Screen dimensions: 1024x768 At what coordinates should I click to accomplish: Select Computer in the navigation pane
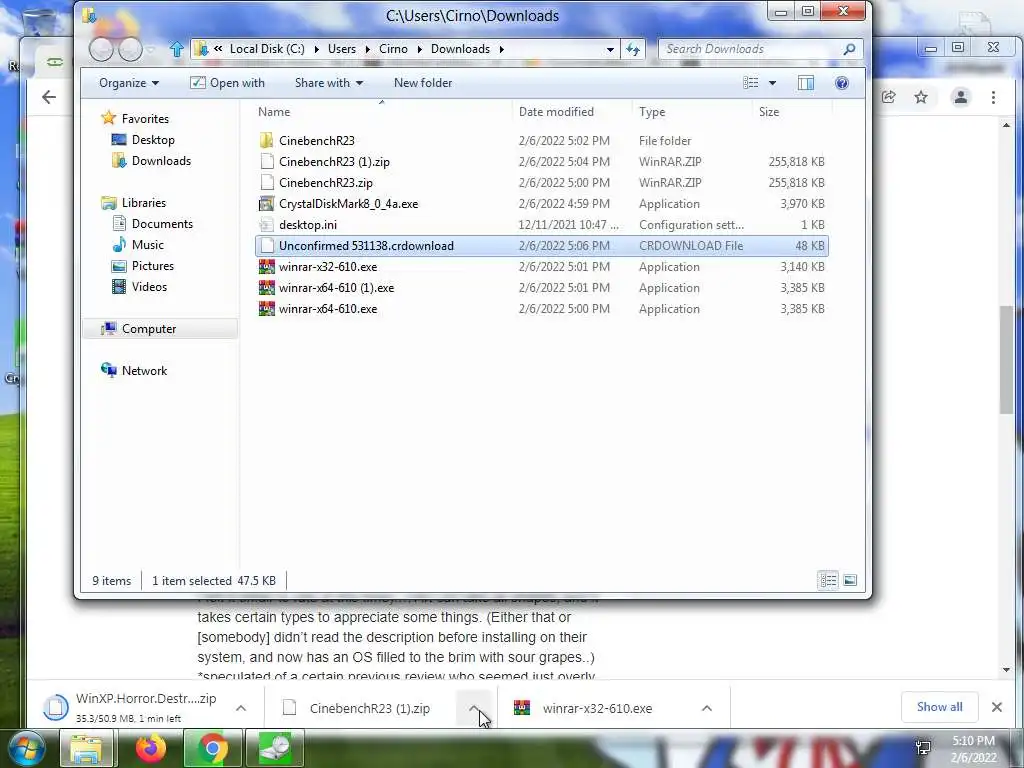[x=149, y=328]
